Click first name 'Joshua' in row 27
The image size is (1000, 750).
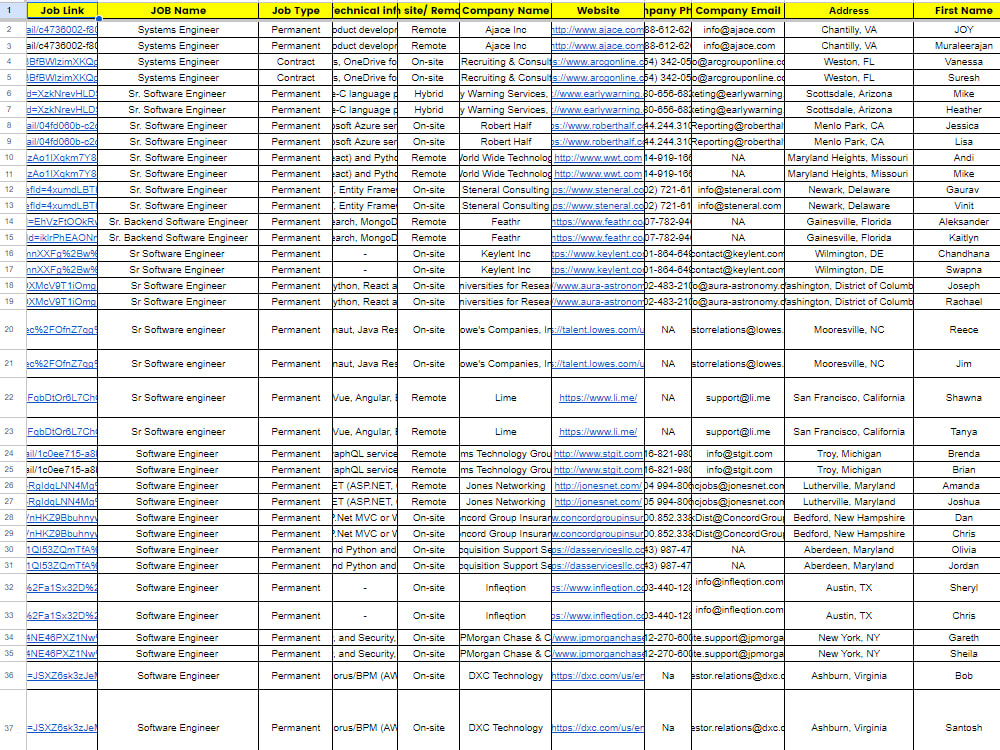[x=963, y=502]
